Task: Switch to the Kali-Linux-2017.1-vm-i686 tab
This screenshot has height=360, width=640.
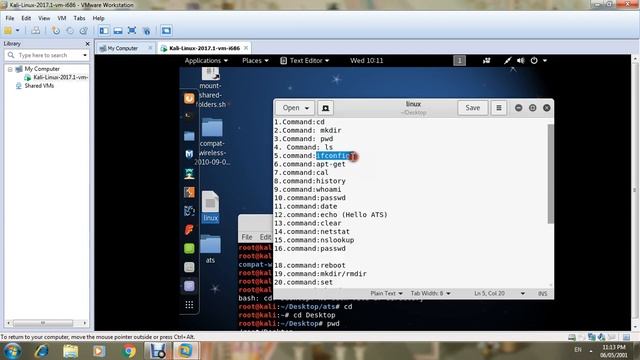Action: click(204, 48)
